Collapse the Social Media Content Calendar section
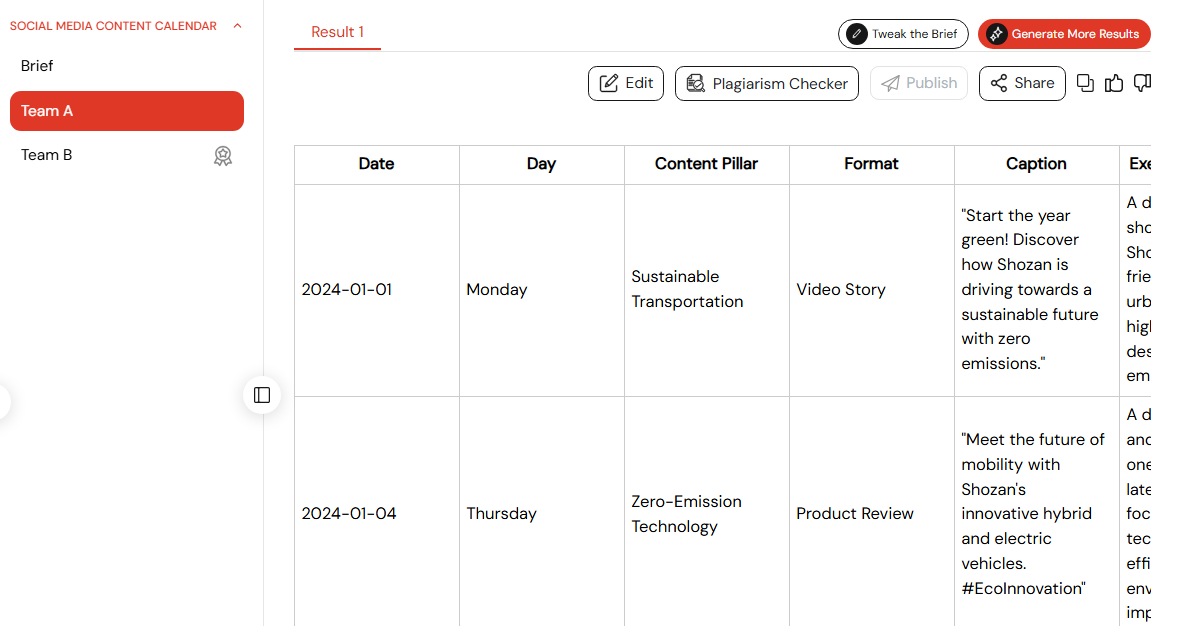1177x626 pixels. tap(237, 26)
